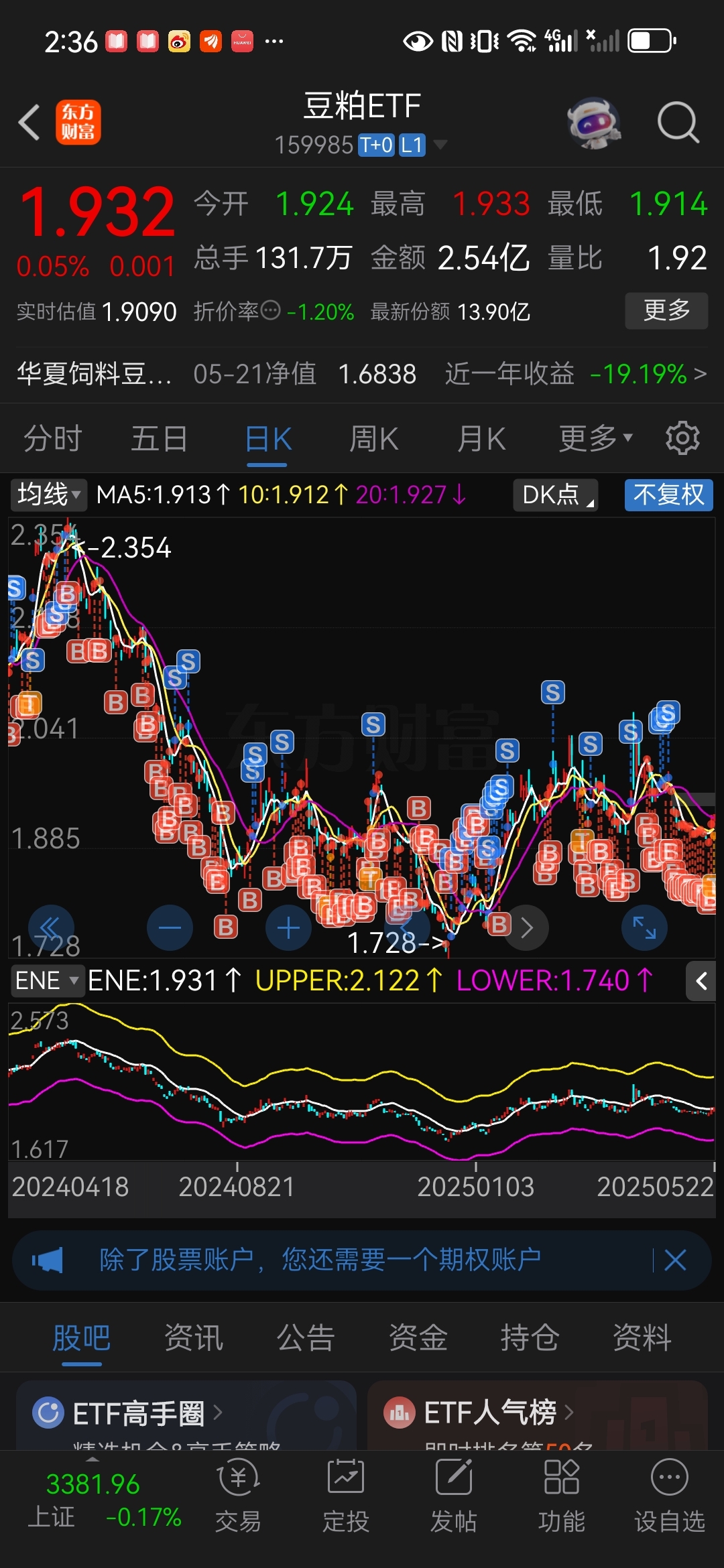The width and height of the screenshot is (724, 1568).
Task: Switch to the 持仓 tab
Action: point(530,1338)
